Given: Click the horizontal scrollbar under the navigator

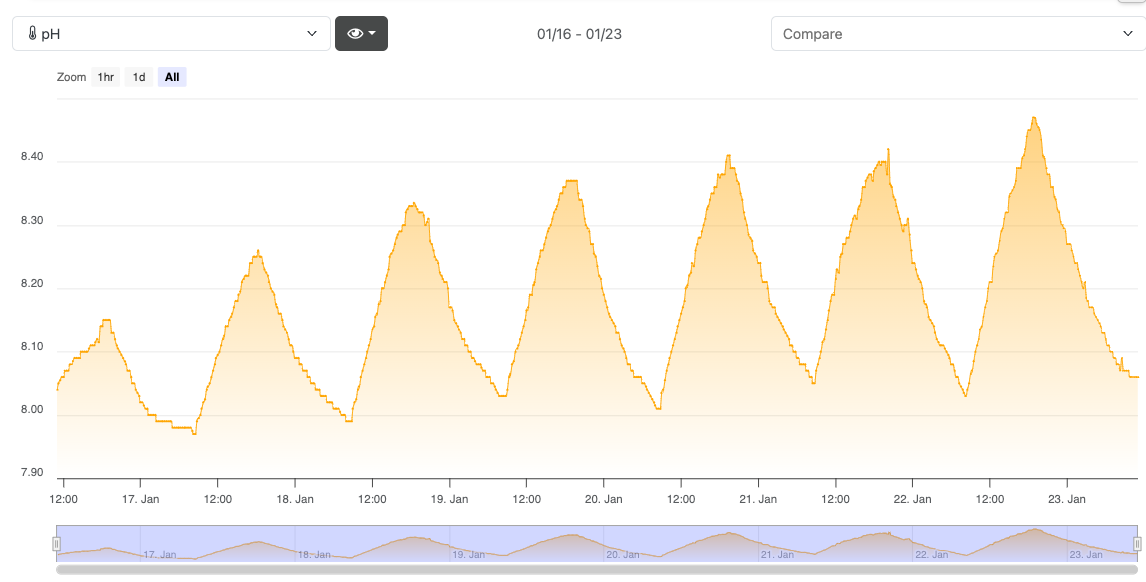Looking at the screenshot, I should coord(596,569).
